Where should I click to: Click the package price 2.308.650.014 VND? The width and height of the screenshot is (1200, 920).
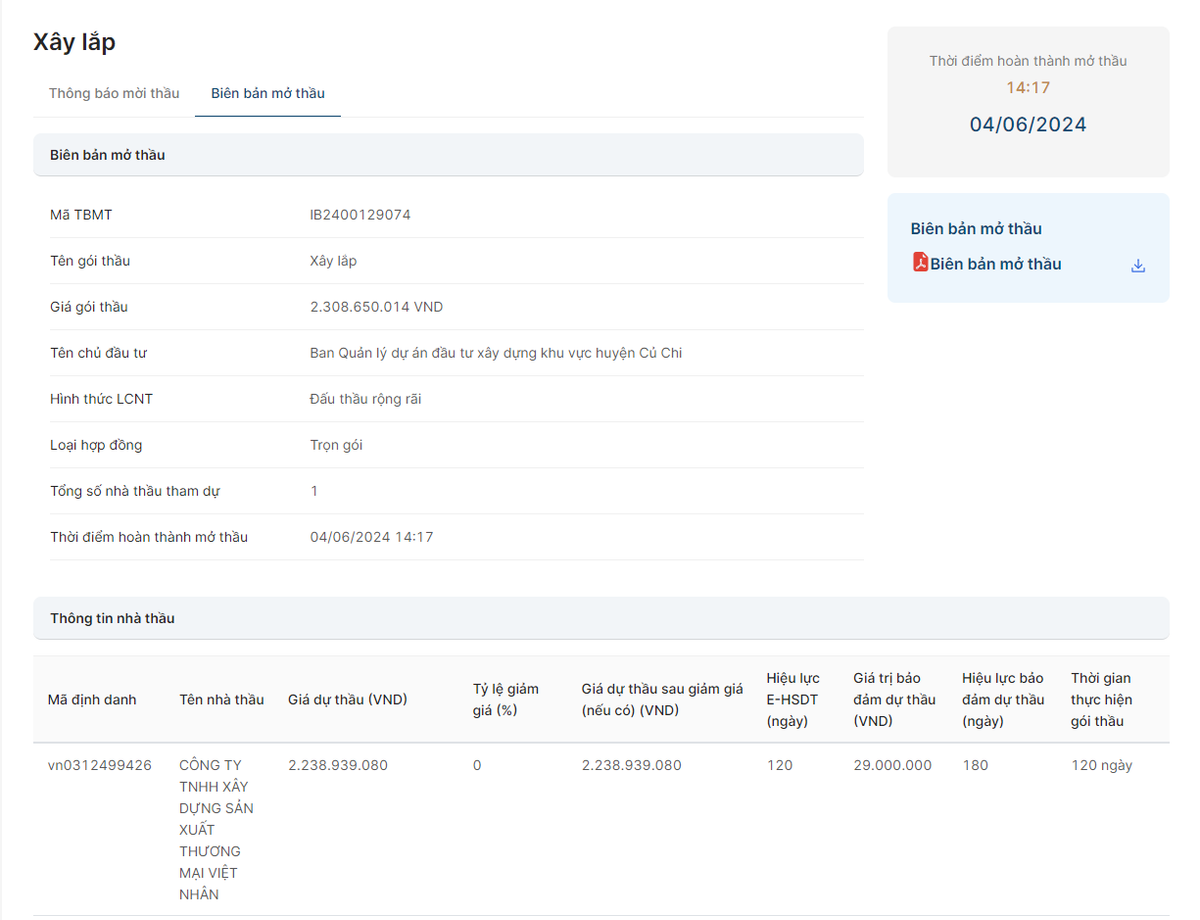click(376, 307)
